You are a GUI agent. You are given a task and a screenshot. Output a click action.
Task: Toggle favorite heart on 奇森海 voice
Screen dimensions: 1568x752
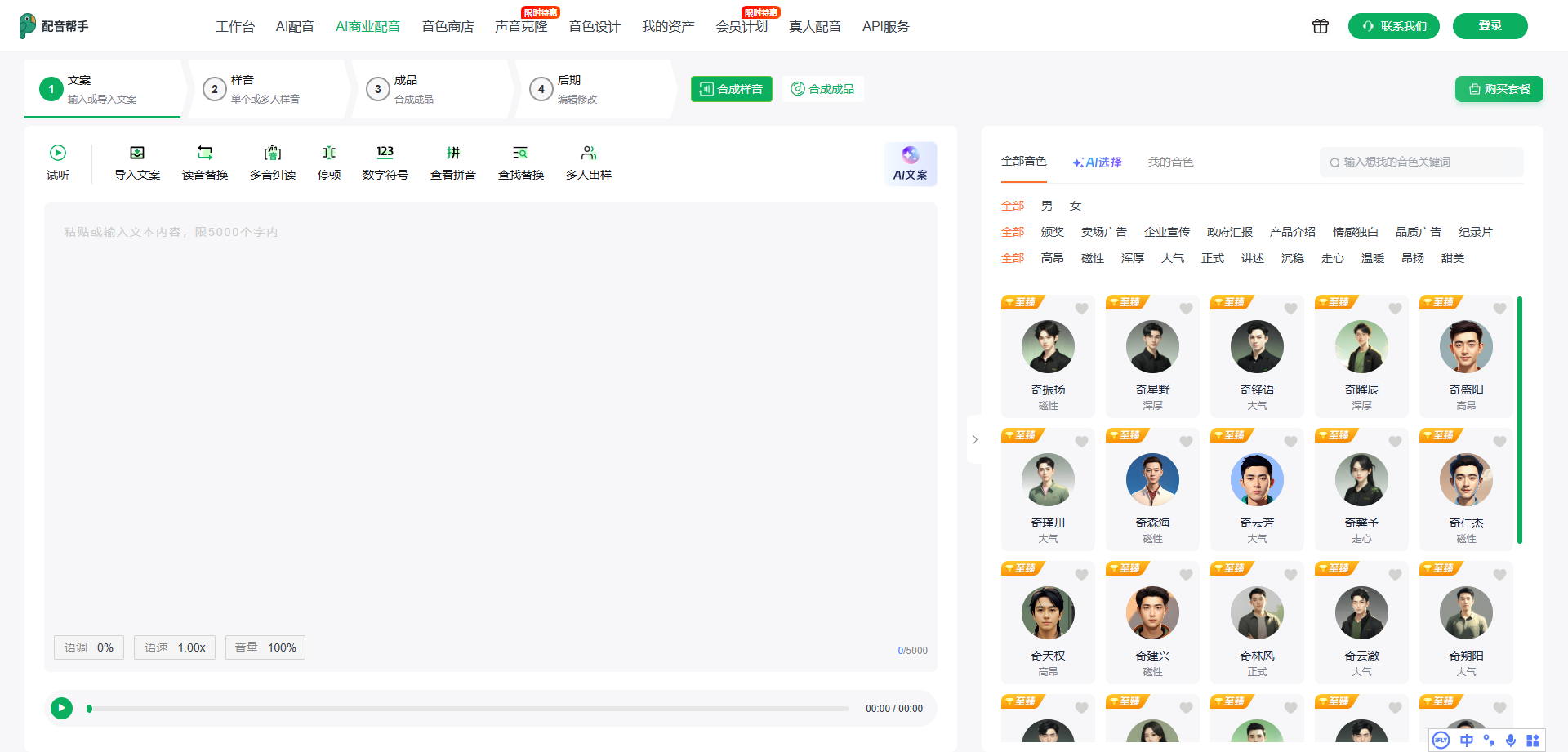tap(1186, 442)
